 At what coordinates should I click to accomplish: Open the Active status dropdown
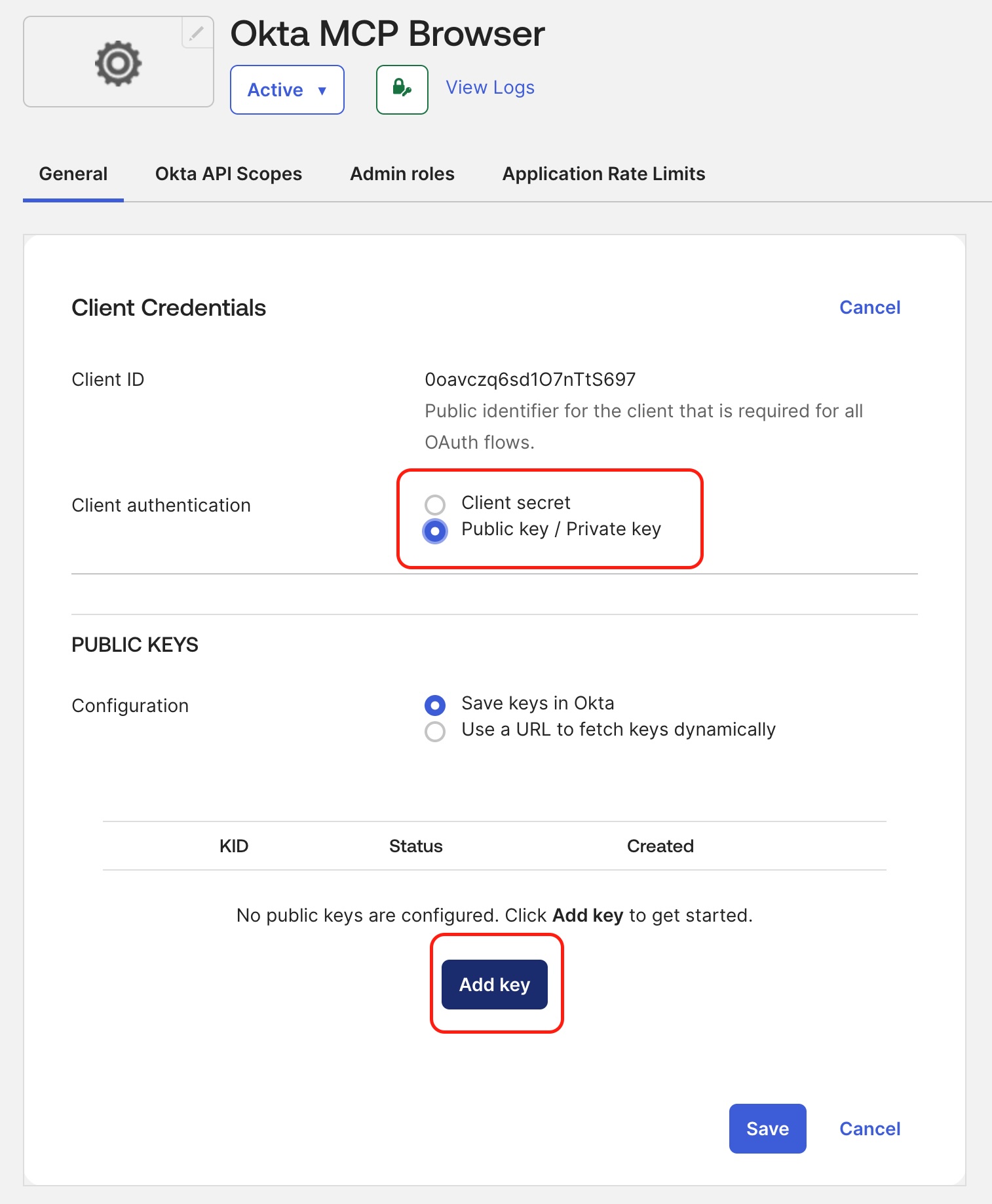click(287, 90)
